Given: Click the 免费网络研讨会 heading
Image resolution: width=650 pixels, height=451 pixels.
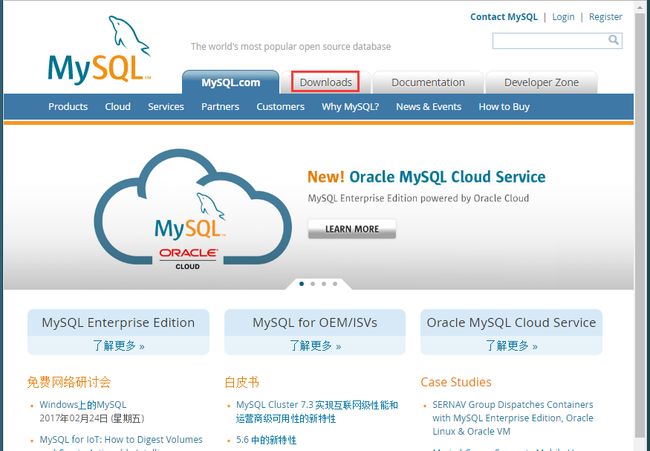Looking at the screenshot, I should pos(69,382).
